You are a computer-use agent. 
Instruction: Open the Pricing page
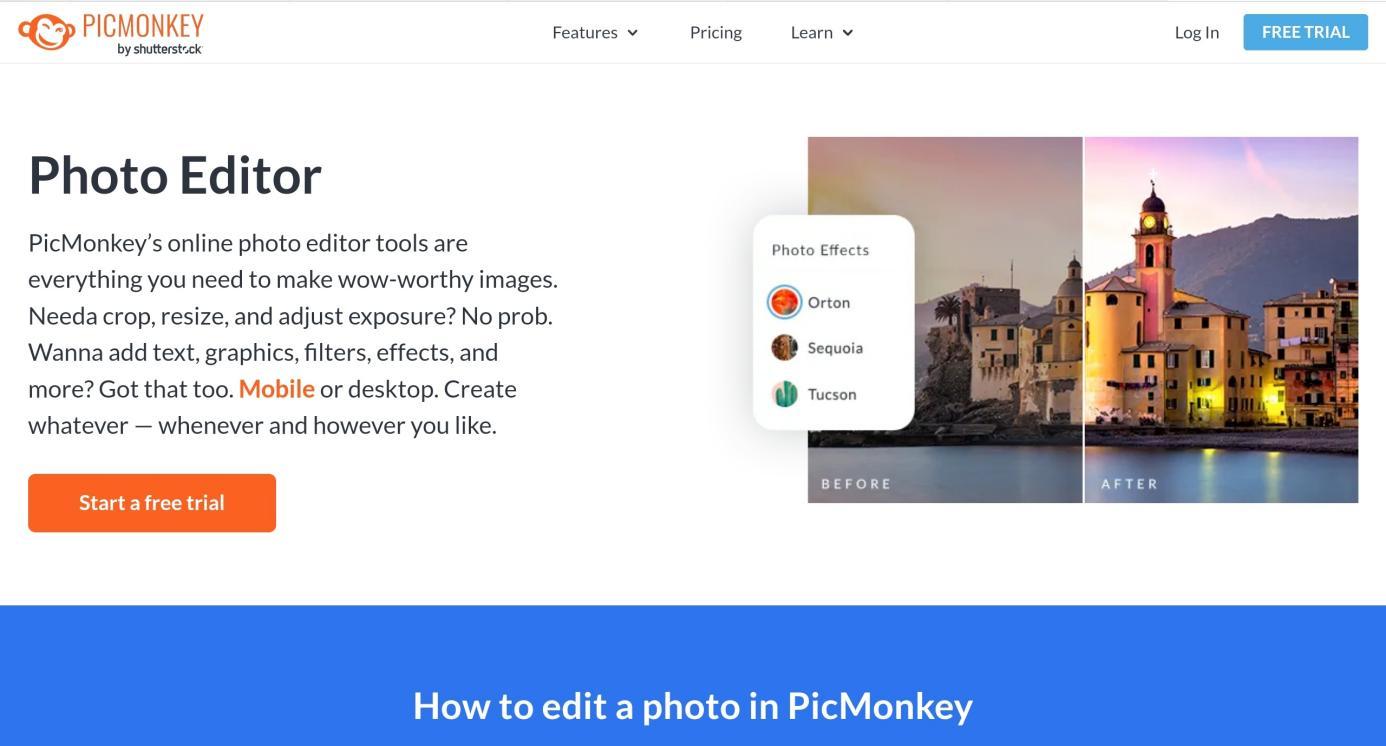716,32
